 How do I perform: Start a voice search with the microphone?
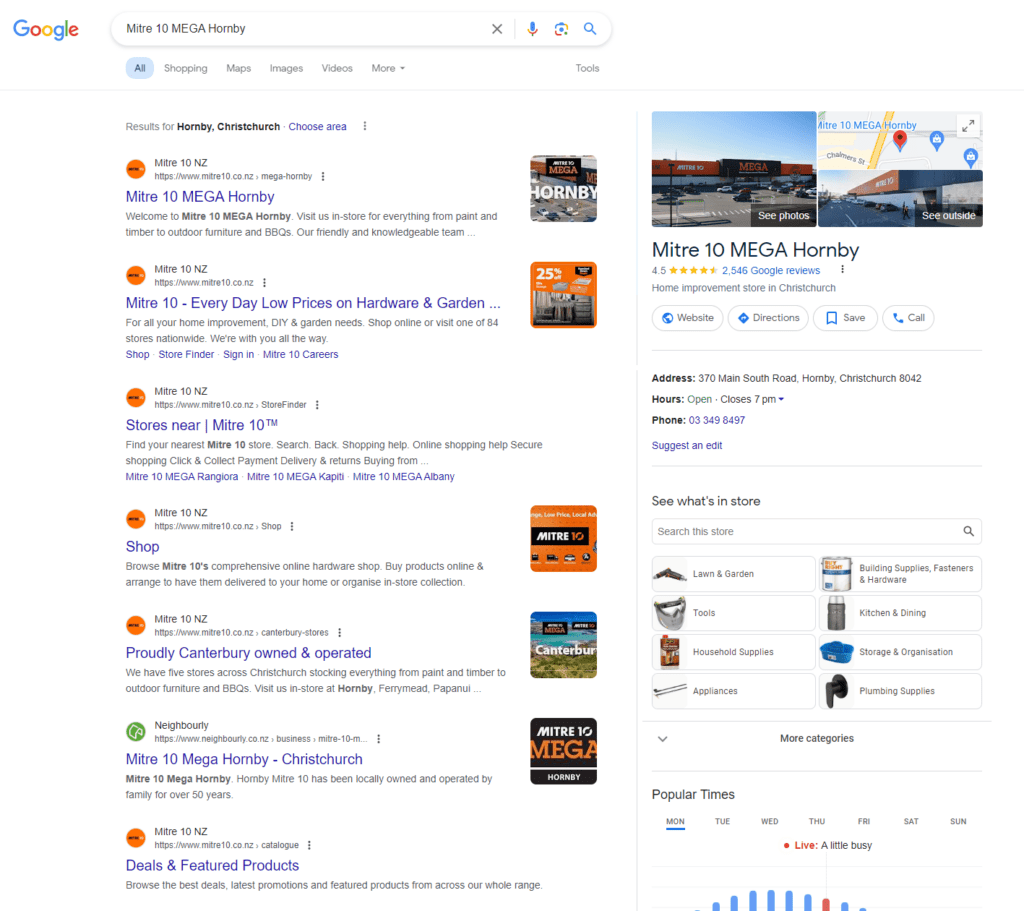[x=532, y=29]
